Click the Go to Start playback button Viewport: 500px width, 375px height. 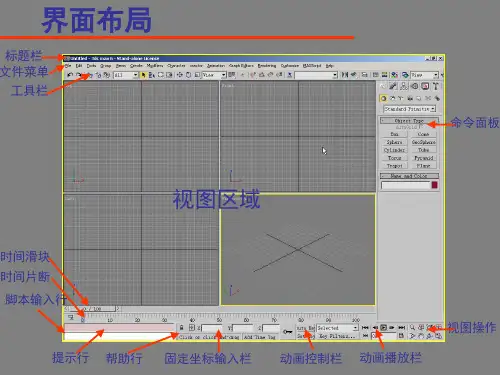point(365,328)
